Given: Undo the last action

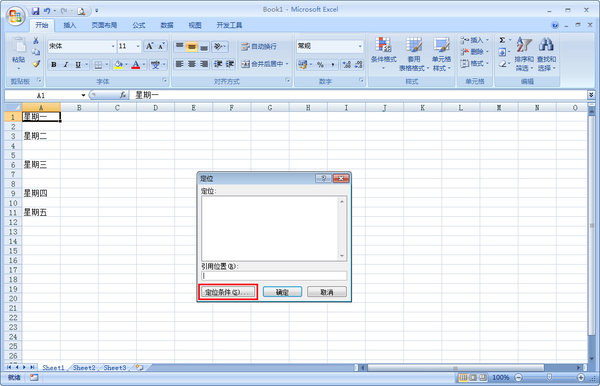Looking at the screenshot, I should (x=47, y=11).
